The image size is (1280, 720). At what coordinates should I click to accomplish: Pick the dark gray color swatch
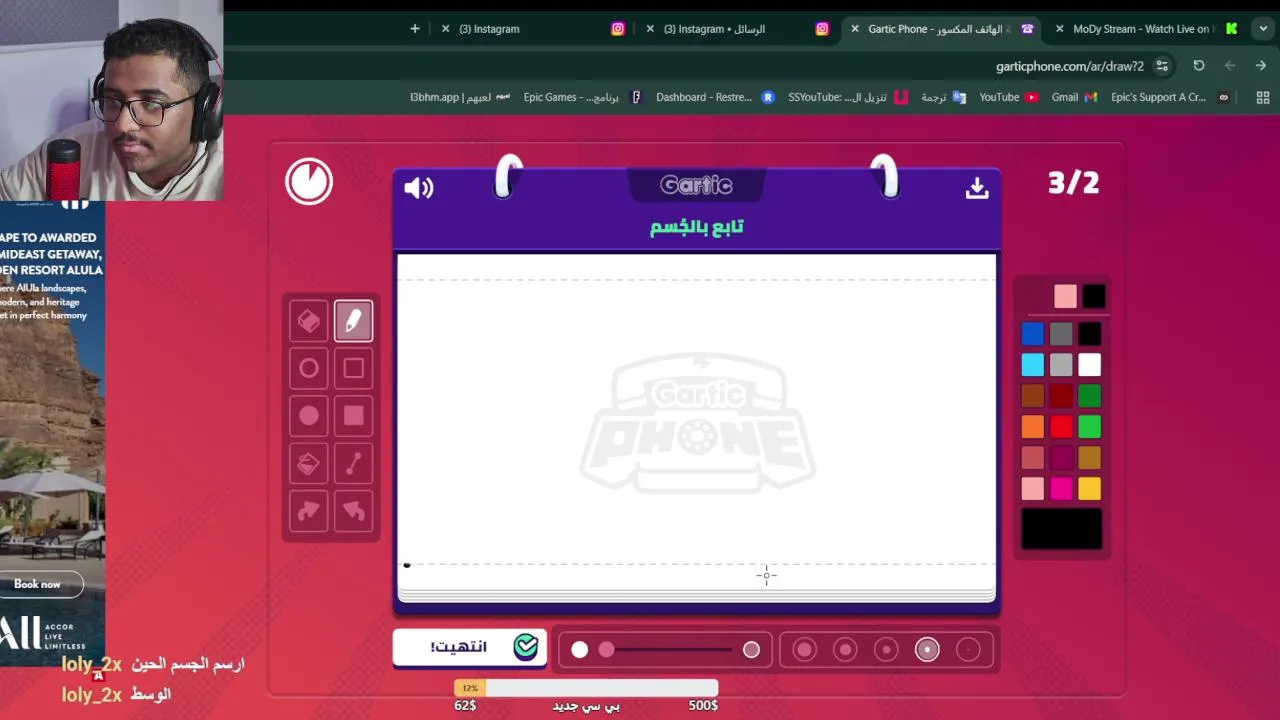click(1061, 334)
